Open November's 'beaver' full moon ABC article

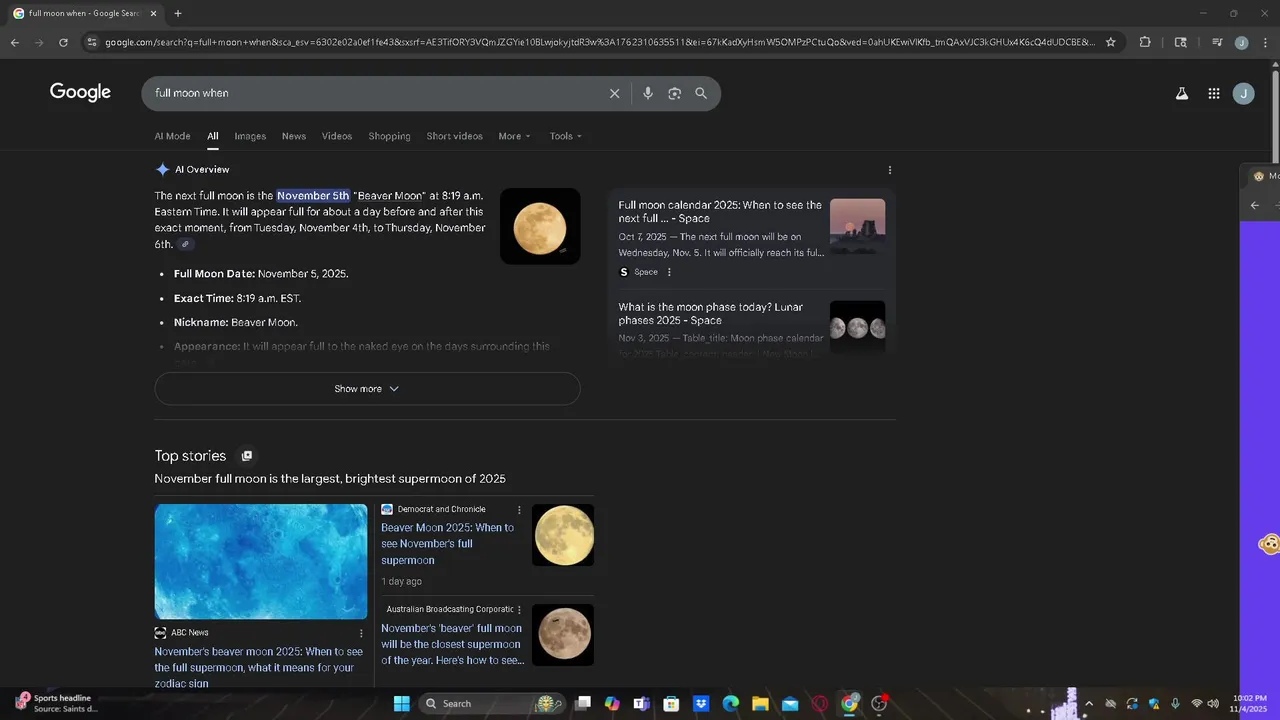452,644
